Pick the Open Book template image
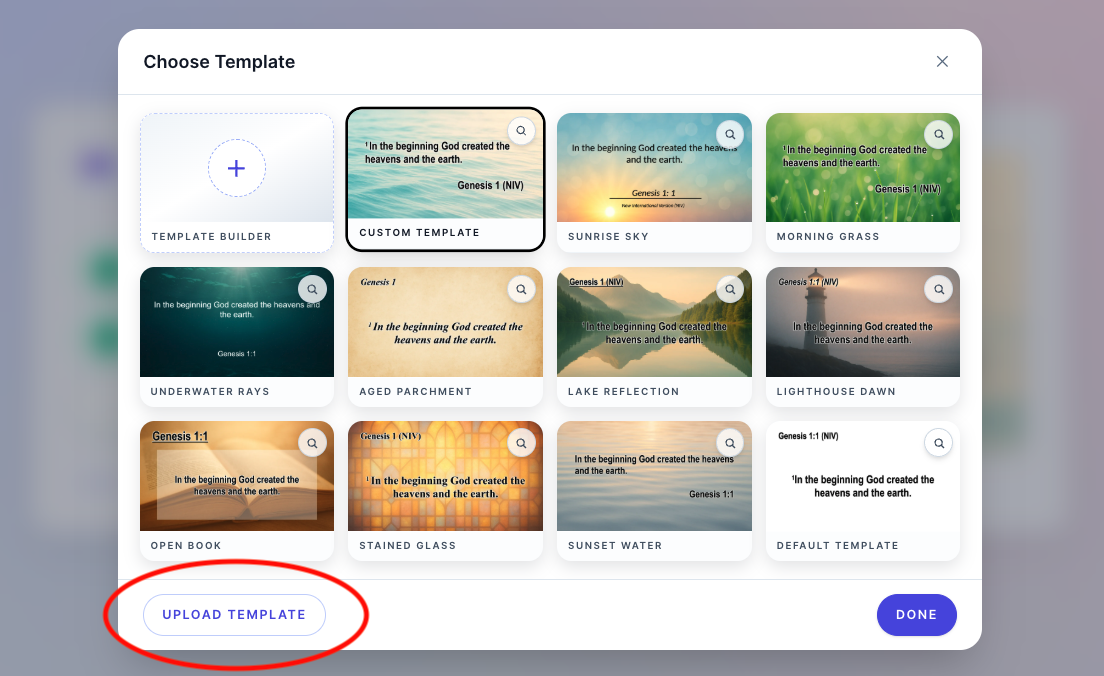This screenshot has height=676, width=1104. [x=237, y=476]
